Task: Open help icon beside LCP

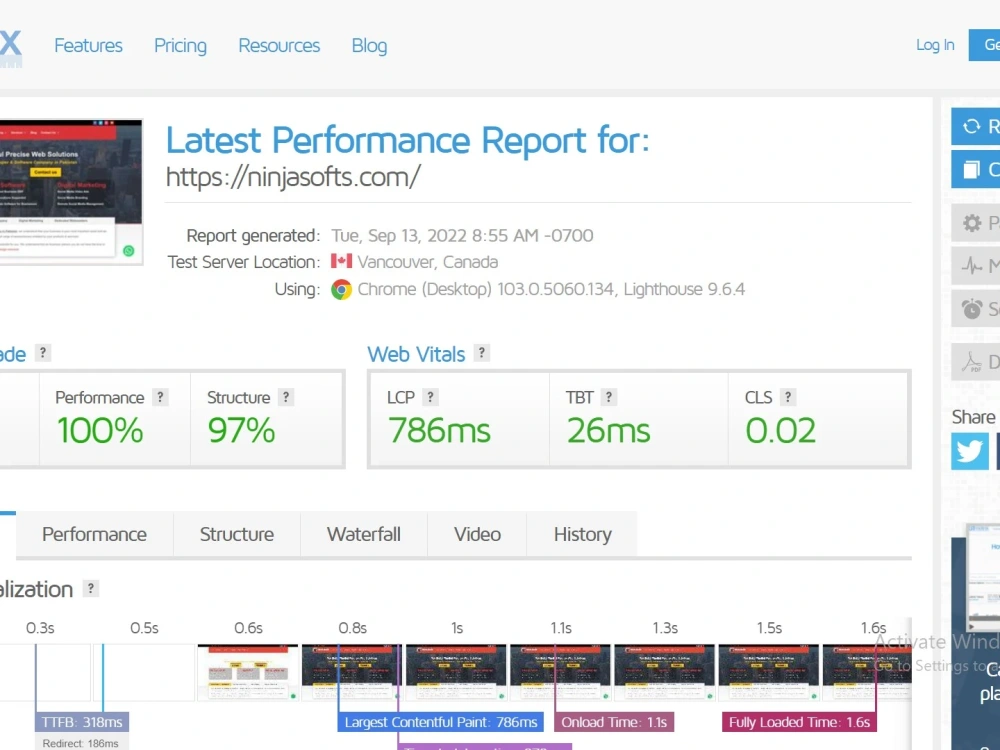Action: (x=430, y=397)
